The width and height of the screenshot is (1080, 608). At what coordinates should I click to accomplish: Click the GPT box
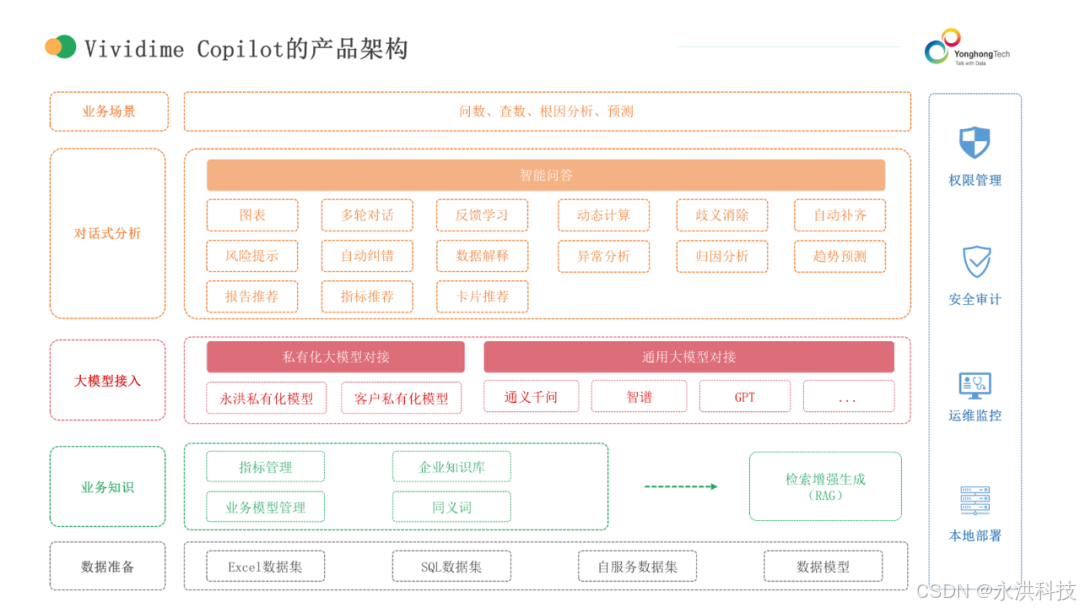(x=745, y=397)
